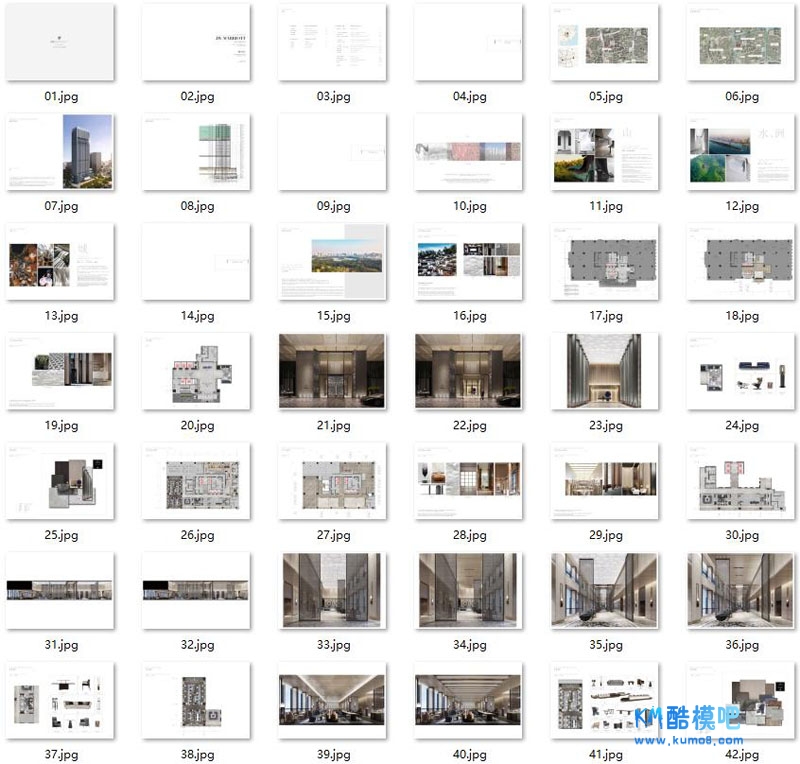Open the 15.jpg city skyline thumbnail
The height and width of the screenshot is (764, 800).
pos(332,262)
